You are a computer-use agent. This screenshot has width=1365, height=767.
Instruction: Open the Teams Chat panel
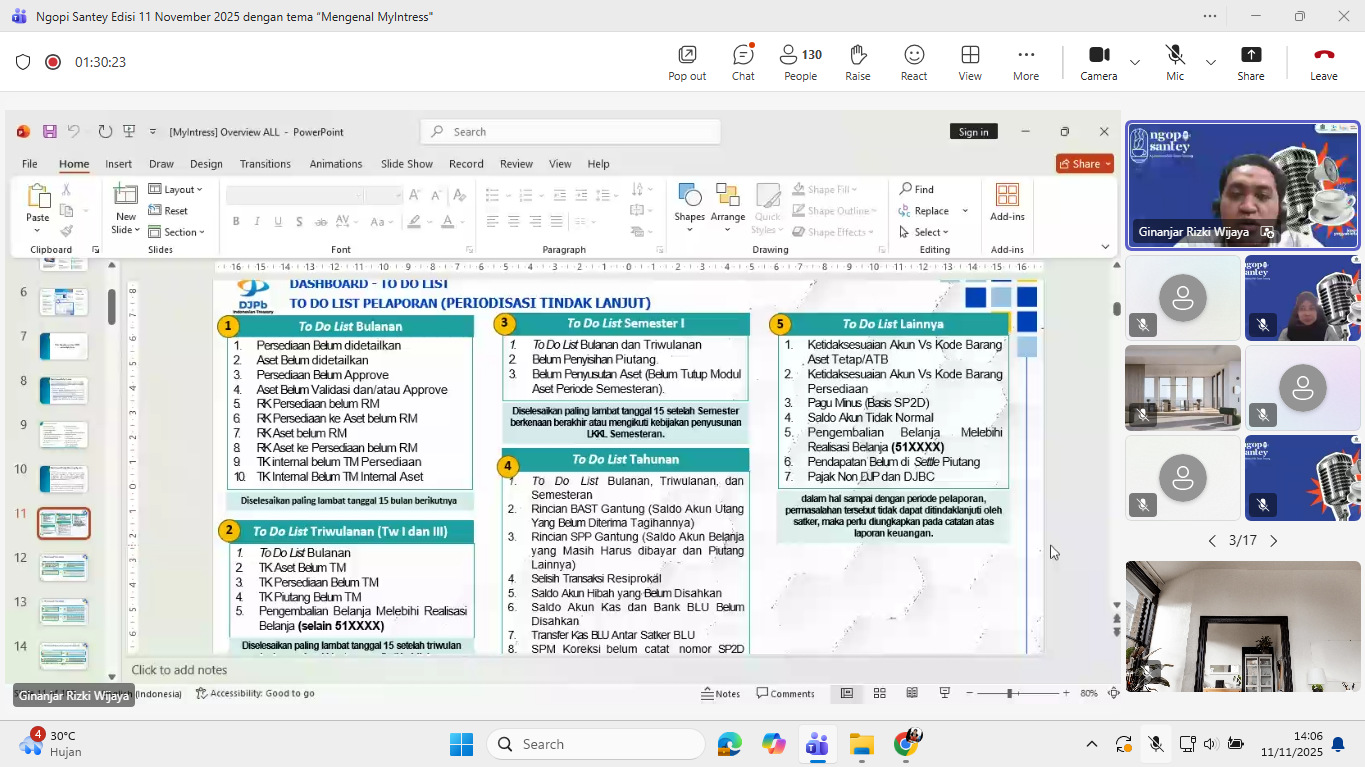(743, 62)
